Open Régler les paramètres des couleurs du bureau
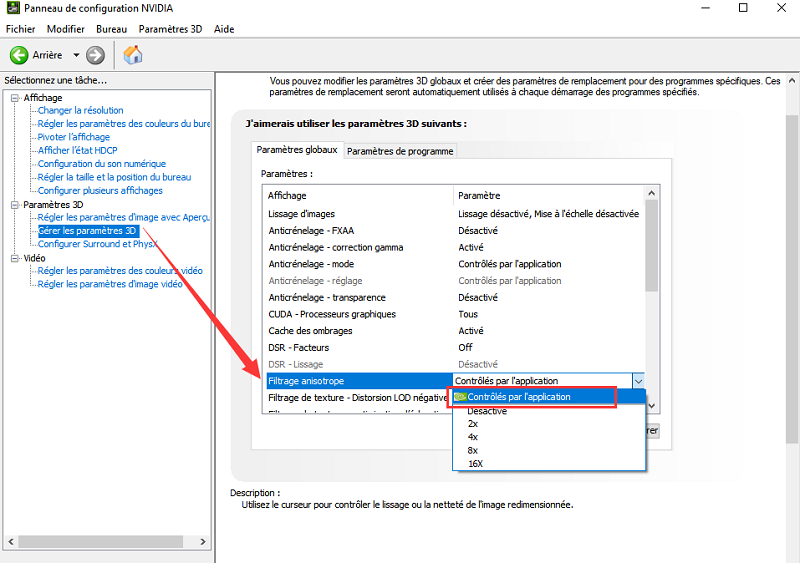Image resolution: width=800 pixels, height=563 pixels. (123, 124)
